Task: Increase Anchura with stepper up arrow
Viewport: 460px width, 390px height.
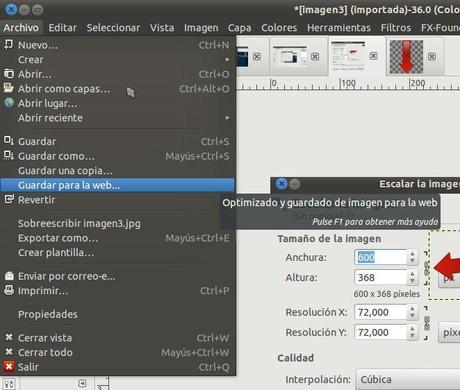Action: pyautogui.click(x=412, y=254)
